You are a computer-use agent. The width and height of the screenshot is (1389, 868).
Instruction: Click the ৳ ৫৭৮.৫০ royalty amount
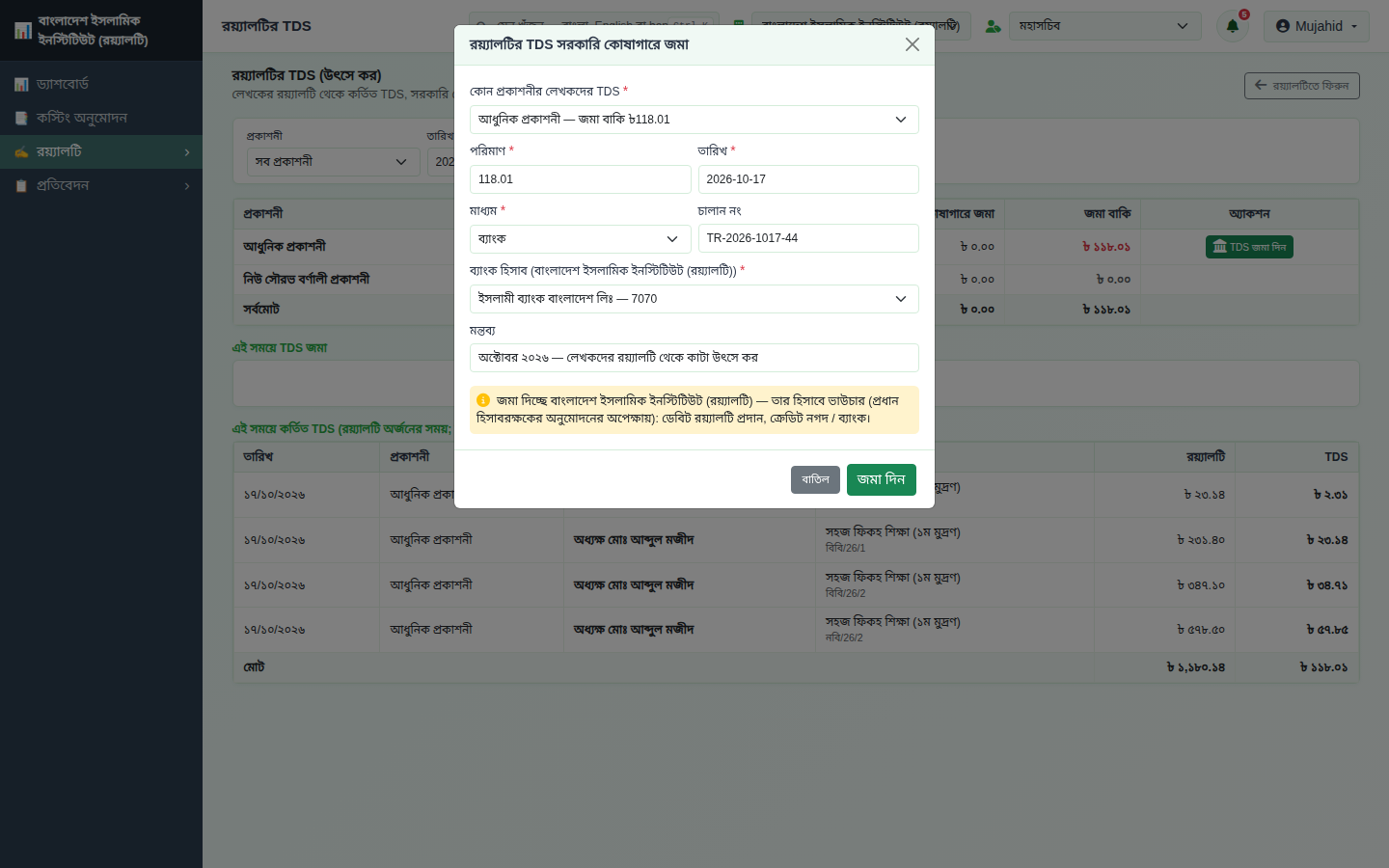click(1201, 630)
